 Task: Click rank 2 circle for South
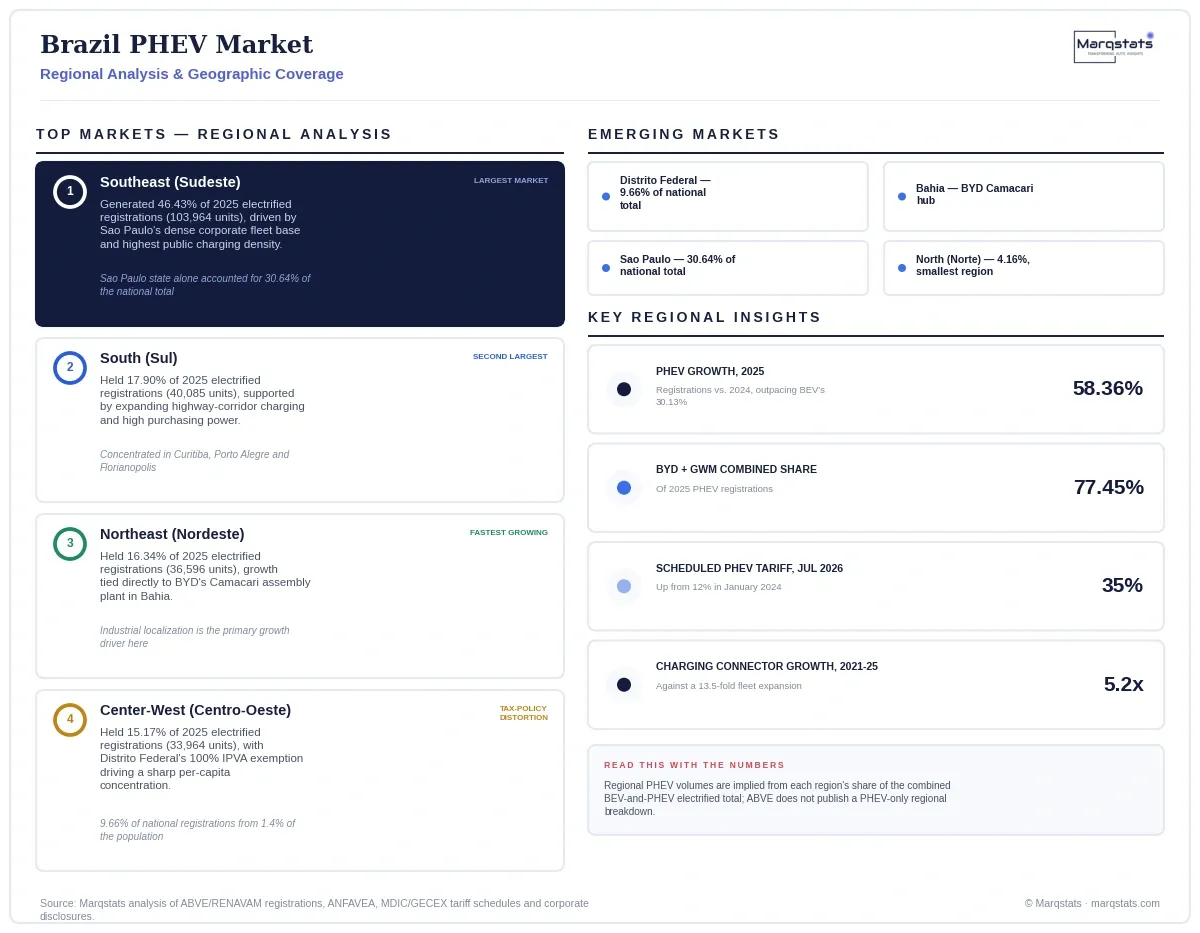point(70,368)
